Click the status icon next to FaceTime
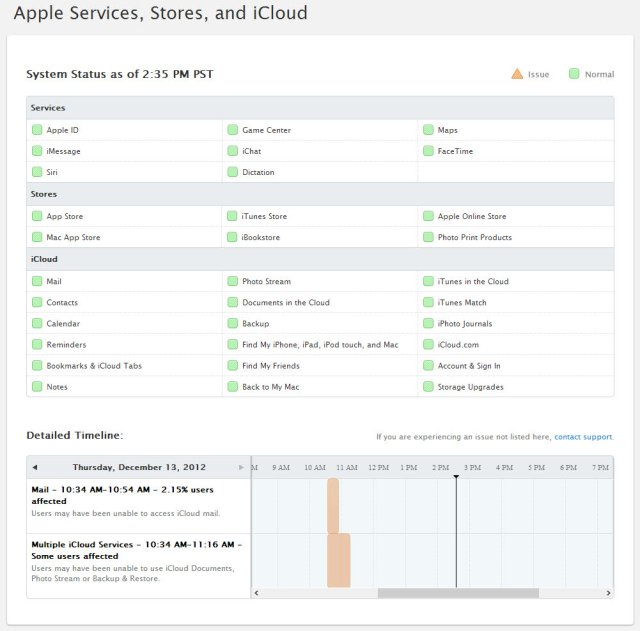Screen dimensions: 640x631 click(428, 151)
